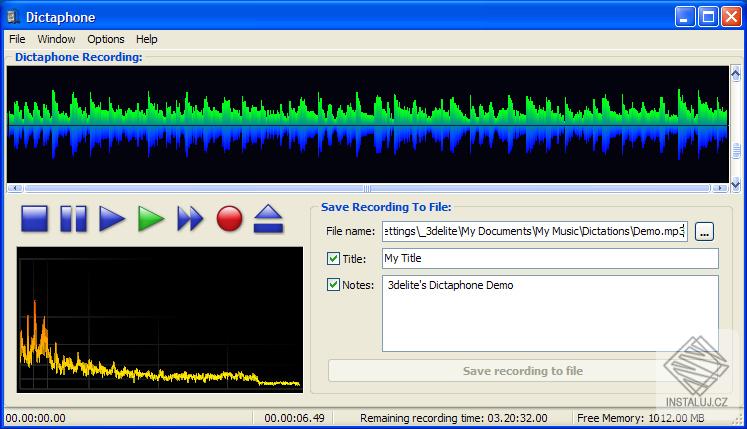The height and width of the screenshot is (429, 747).
Task: Browse for file with the ellipsis button
Action: pos(704,232)
